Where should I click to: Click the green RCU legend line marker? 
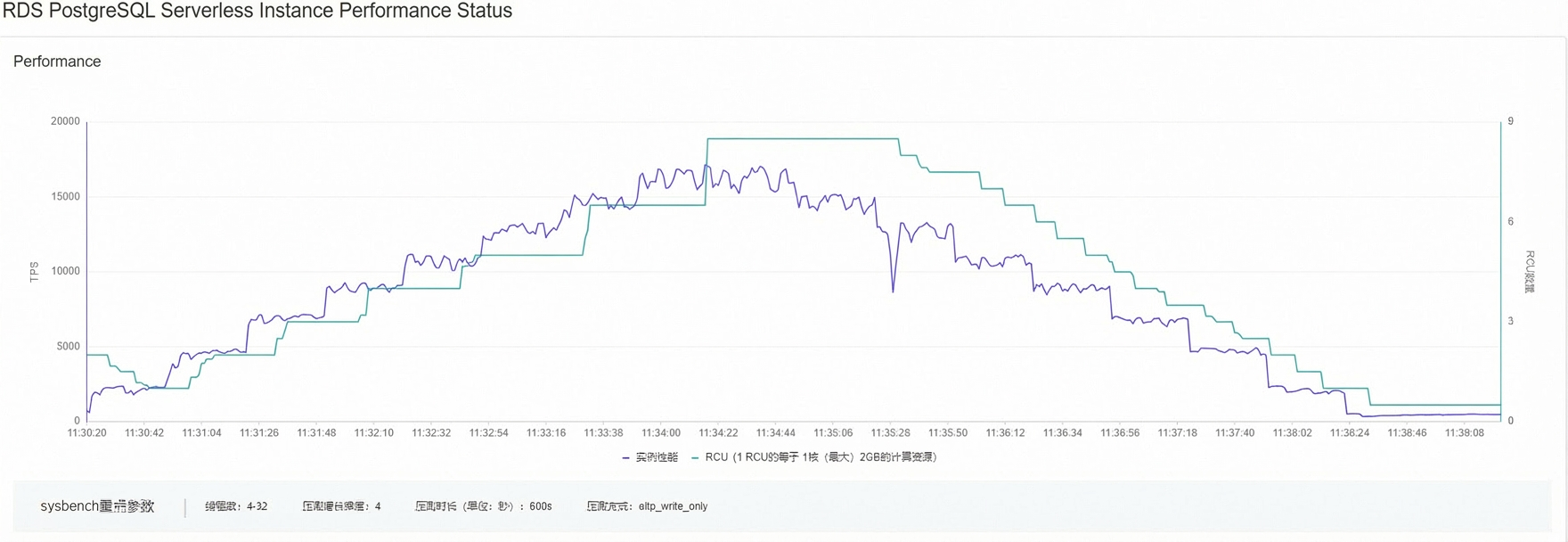(x=695, y=457)
